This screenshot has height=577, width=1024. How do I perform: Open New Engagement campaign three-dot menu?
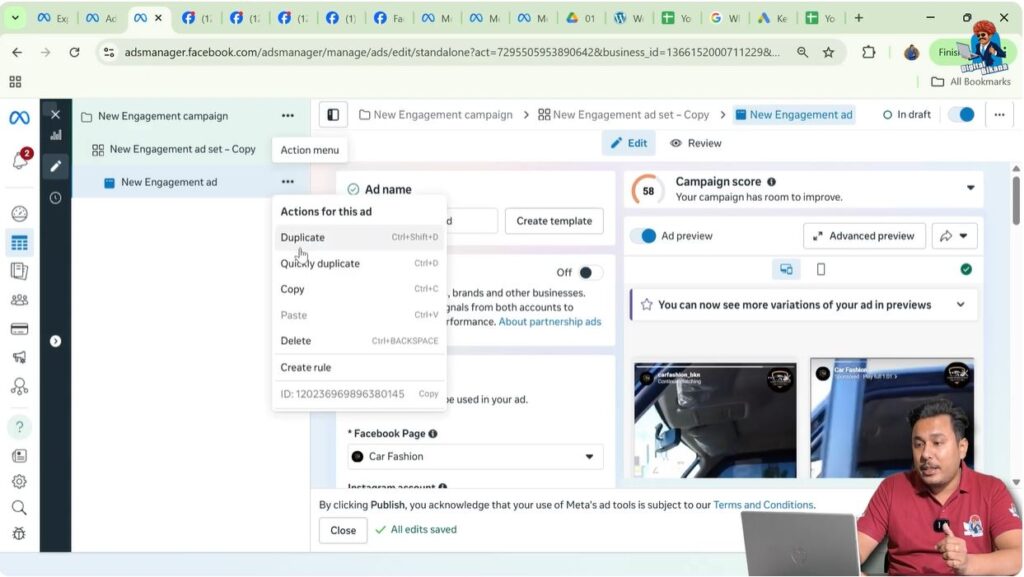(288, 116)
